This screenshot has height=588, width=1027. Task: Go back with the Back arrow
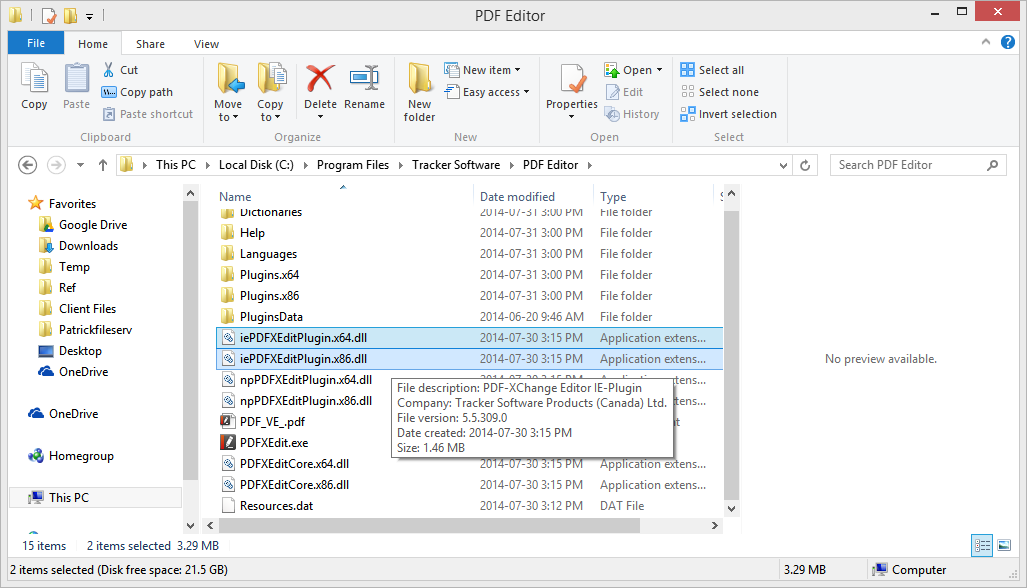[x=28, y=165]
